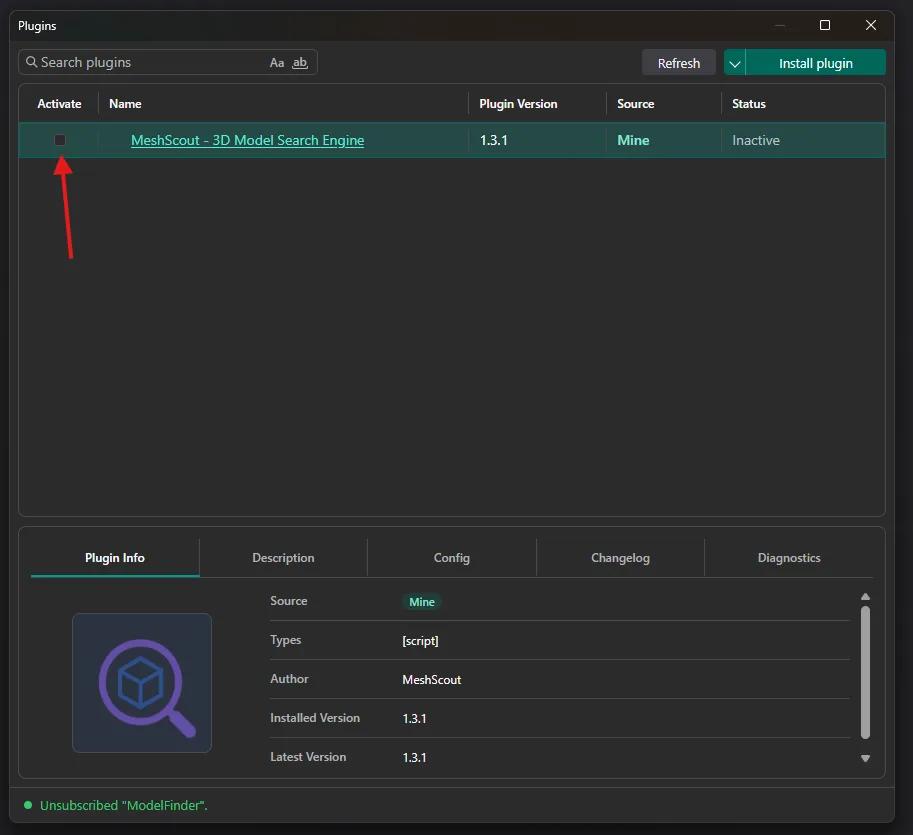The height and width of the screenshot is (835, 913).
Task: Select the 1.3.1 version cell in MeshScout row
Action: pyautogui.click(x=493, y=140)
